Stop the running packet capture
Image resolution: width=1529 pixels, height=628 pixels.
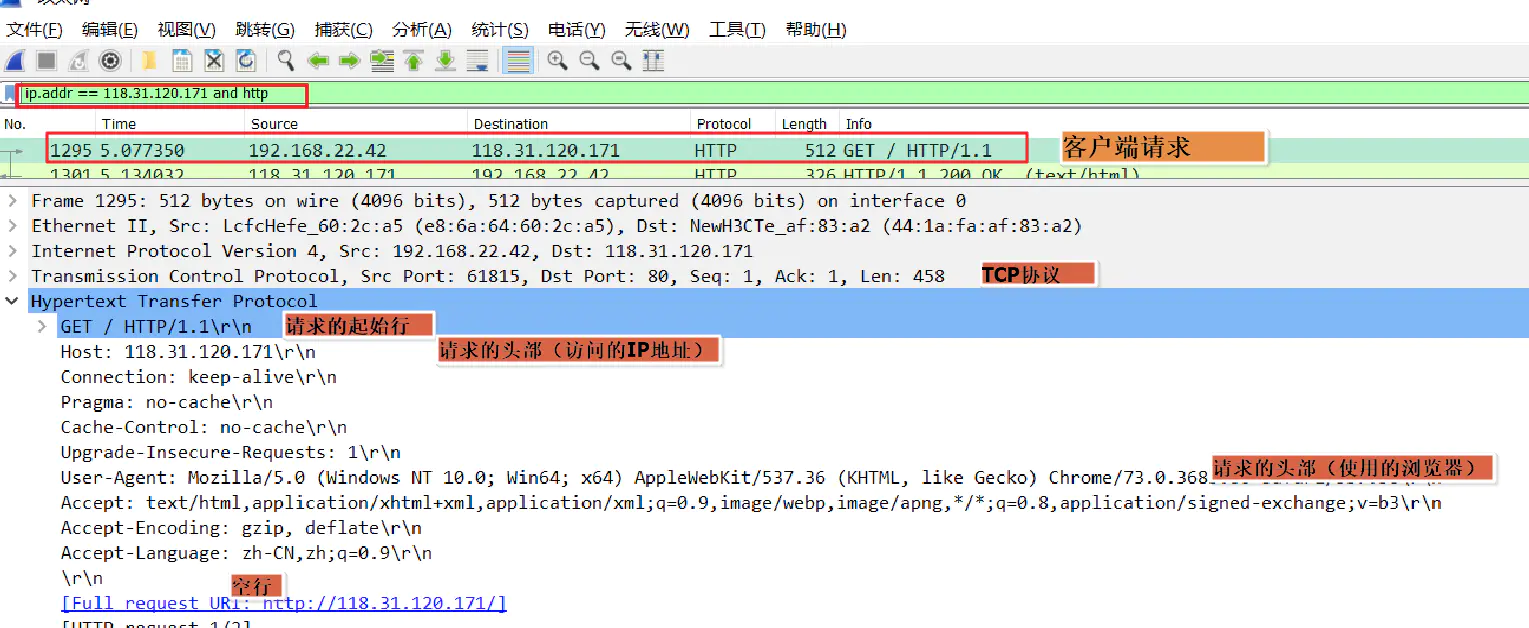[x=47, y=61]
